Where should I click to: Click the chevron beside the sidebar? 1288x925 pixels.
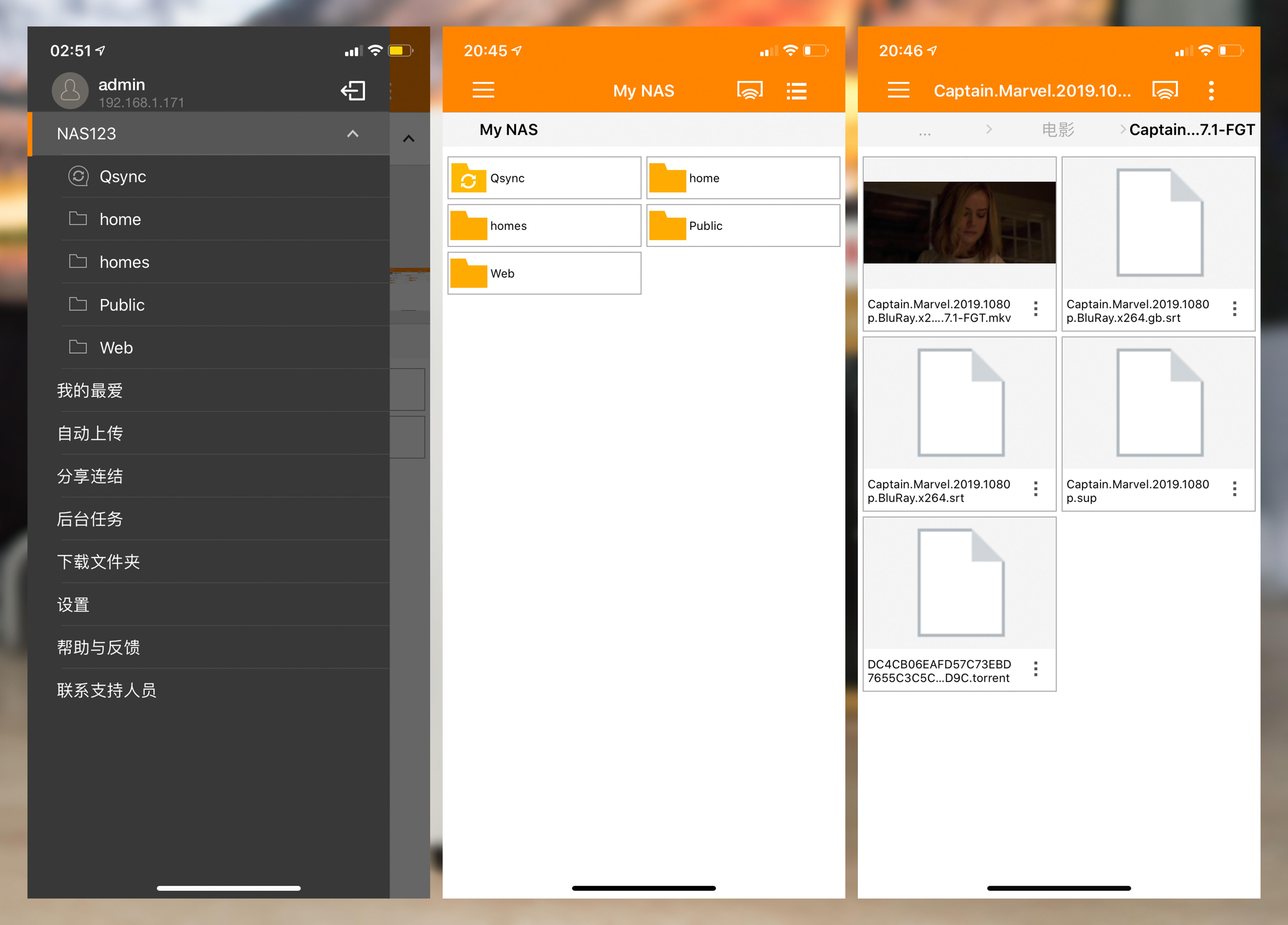(408, 139)
